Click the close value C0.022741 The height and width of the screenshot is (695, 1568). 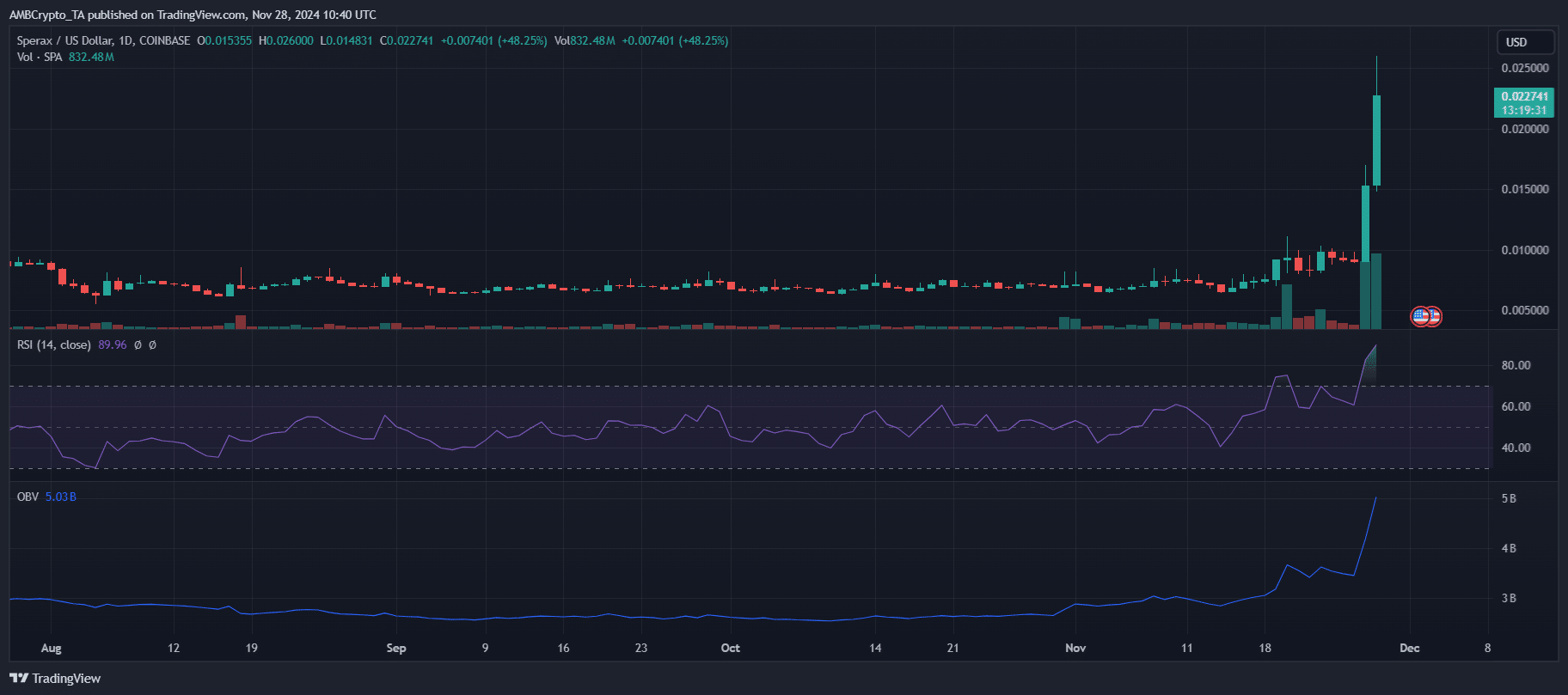407,40
